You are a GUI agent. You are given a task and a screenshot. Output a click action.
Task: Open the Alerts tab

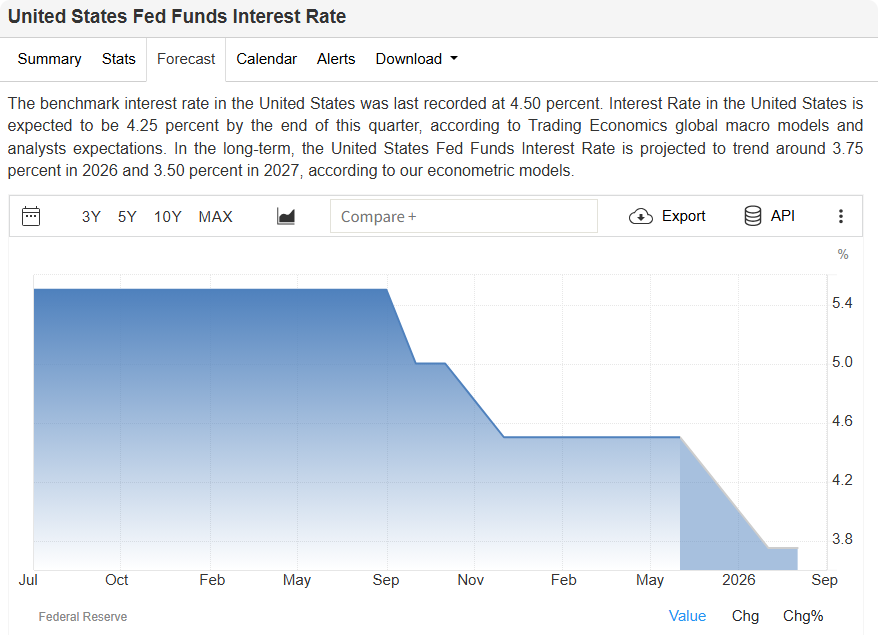(336, 59)
